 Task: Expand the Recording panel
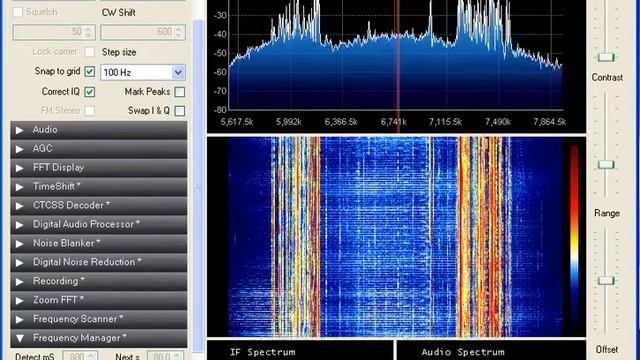tap(99, 281)
